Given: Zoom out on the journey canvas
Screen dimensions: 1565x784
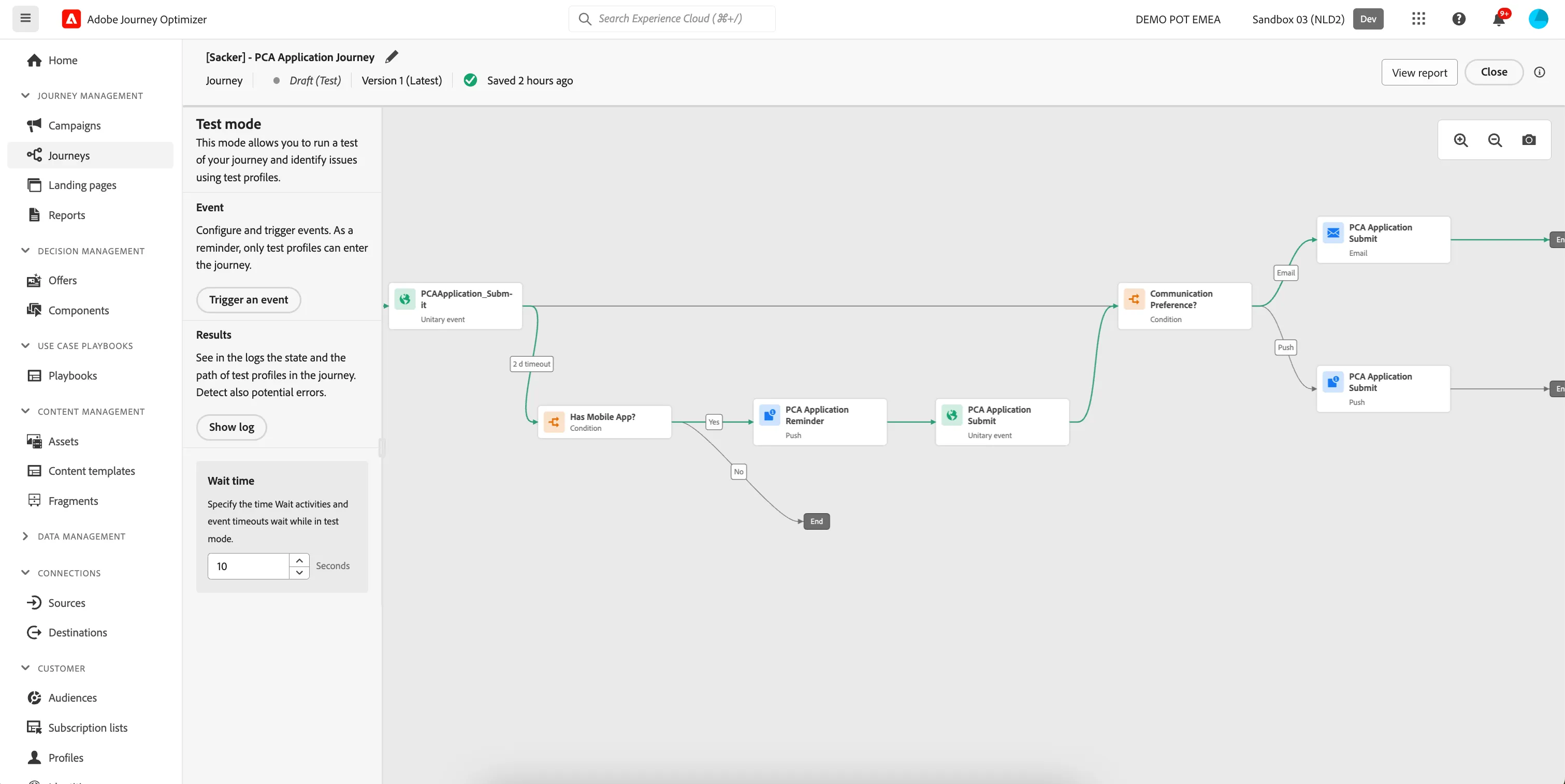Looking at the screenshot, I should coord(1495,140).
